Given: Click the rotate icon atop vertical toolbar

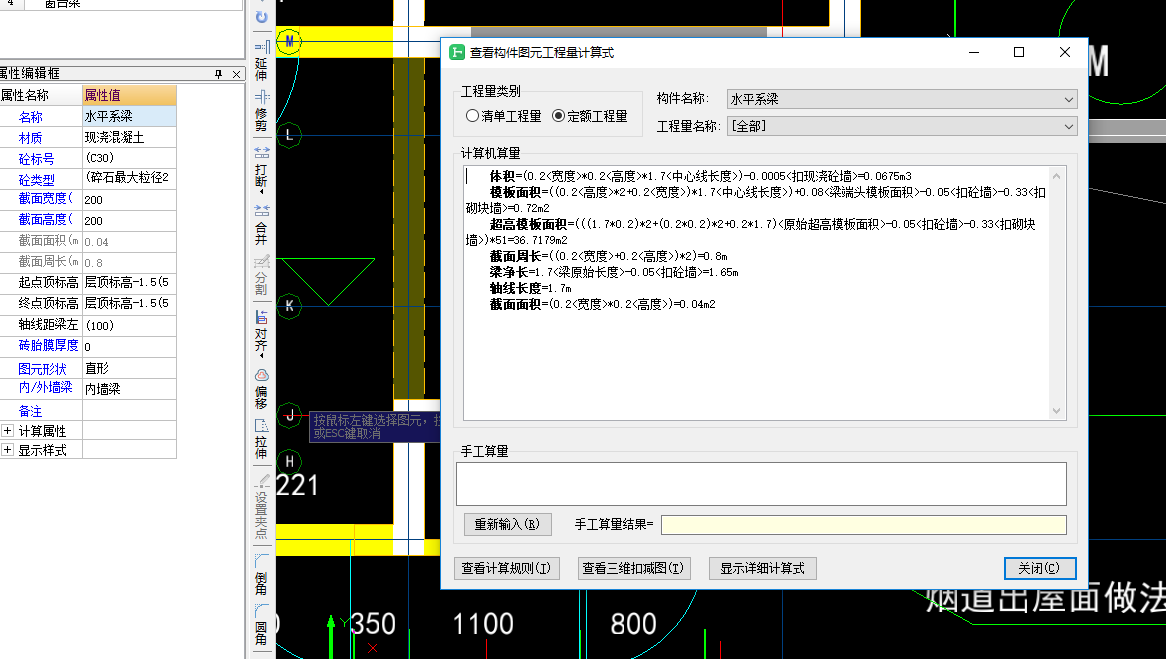Looking at the screenshot, I should (x=262, y=16).
